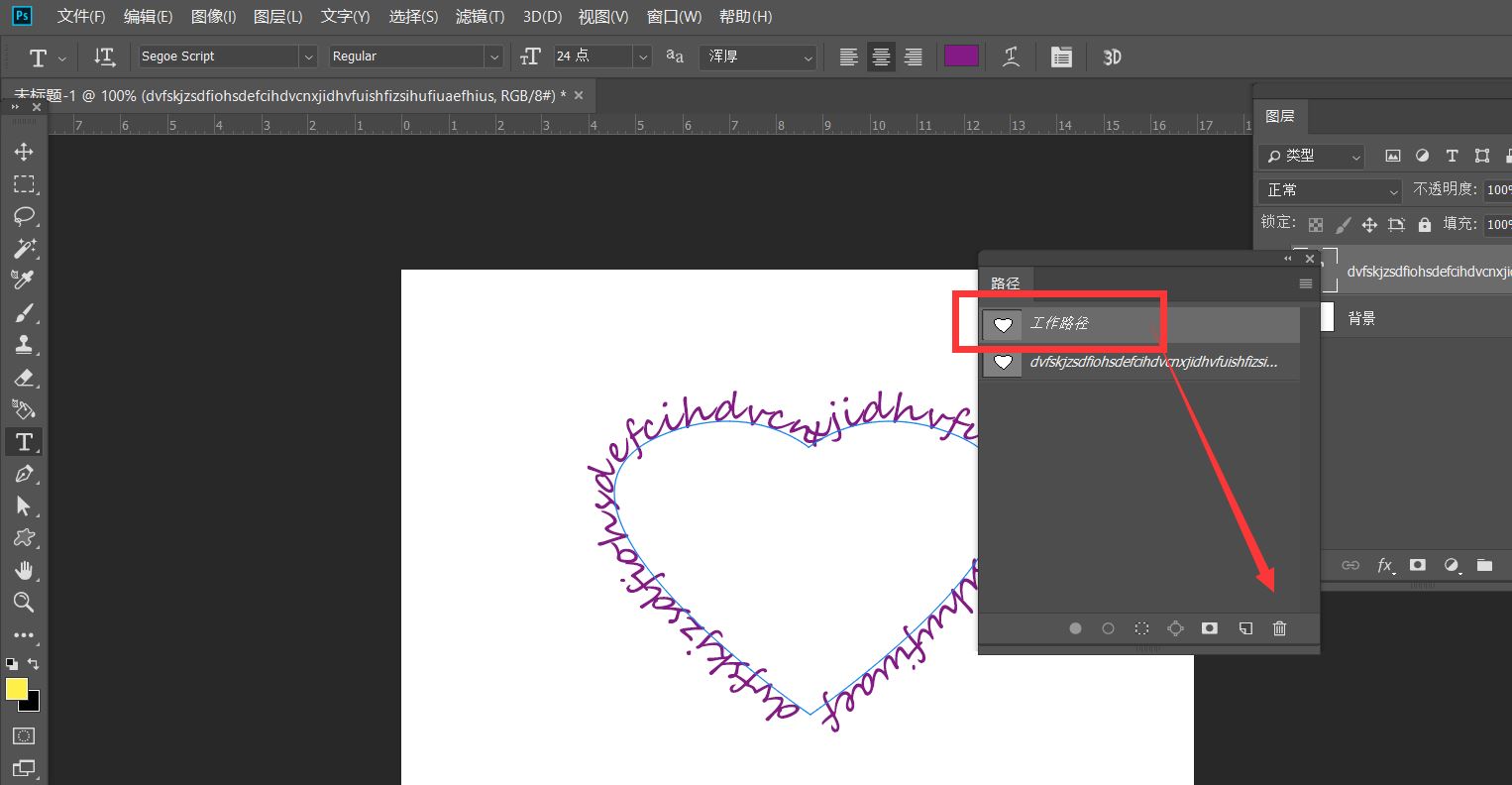
Task: Switch to the 路径 panel tab
Action: (x=1006, y=283)
